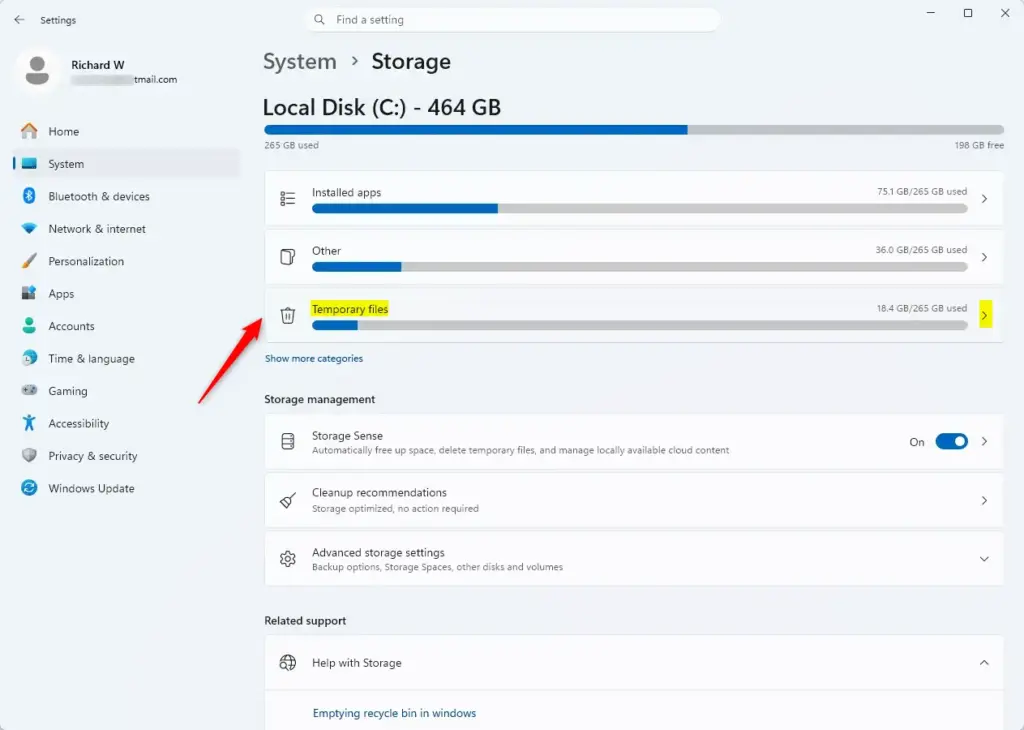
Task: Click the Storage Sense title
Action: point(347,436)
